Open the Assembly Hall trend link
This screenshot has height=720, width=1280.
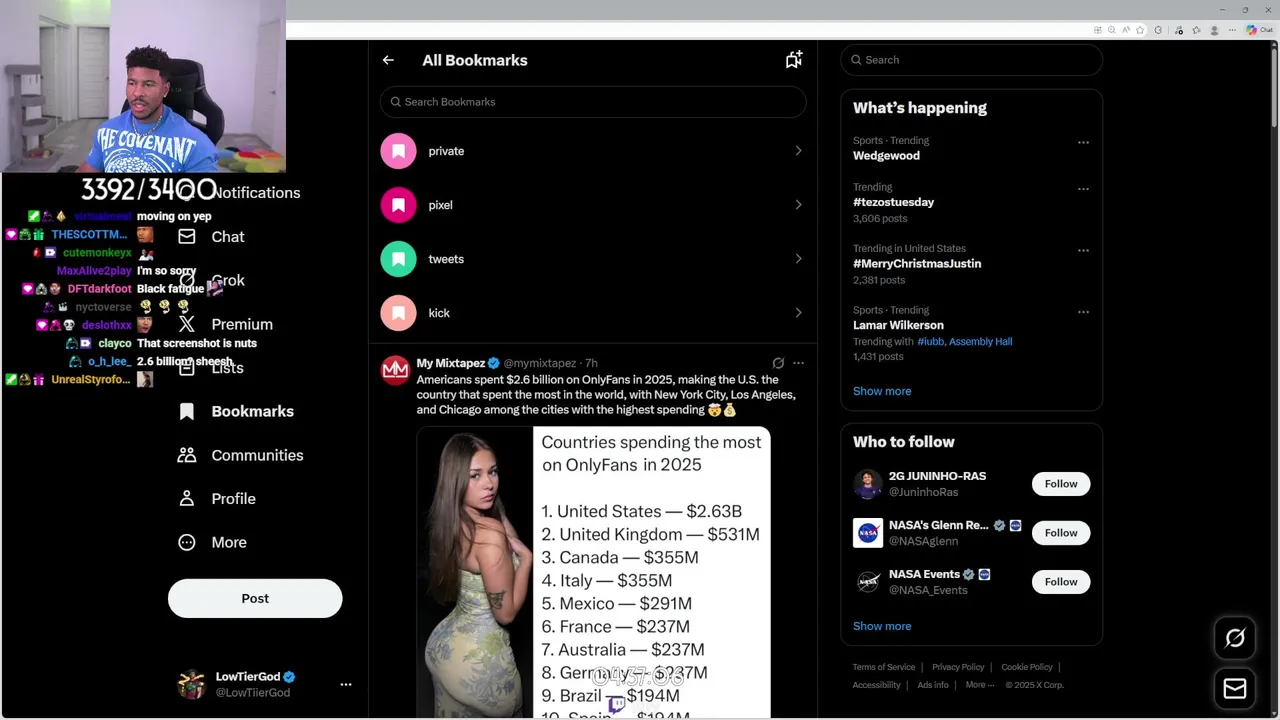point(980,342)
